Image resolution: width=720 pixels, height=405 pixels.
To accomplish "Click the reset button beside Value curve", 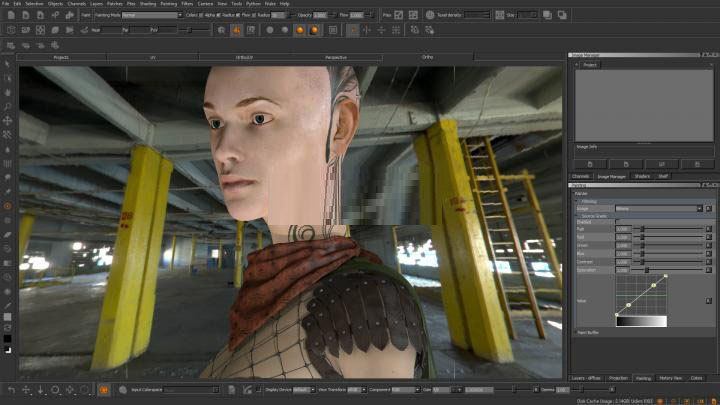I will (709, 301).
